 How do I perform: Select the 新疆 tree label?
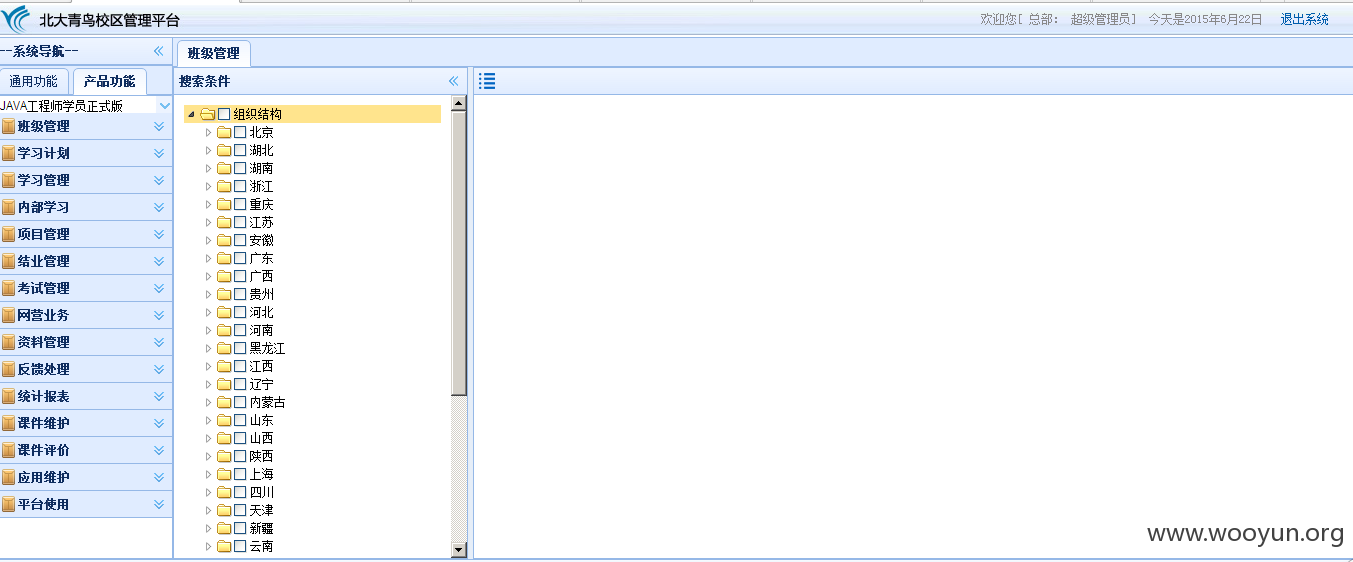click(x=261, y=528)
